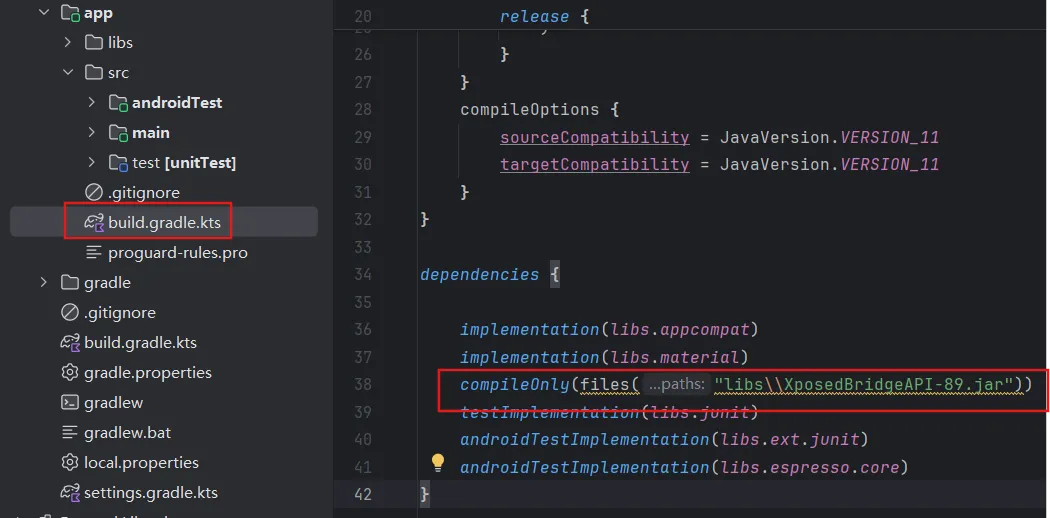Open gradlew.bat in the project tree
The image size is (1050, 518).
tap(126, 432)
